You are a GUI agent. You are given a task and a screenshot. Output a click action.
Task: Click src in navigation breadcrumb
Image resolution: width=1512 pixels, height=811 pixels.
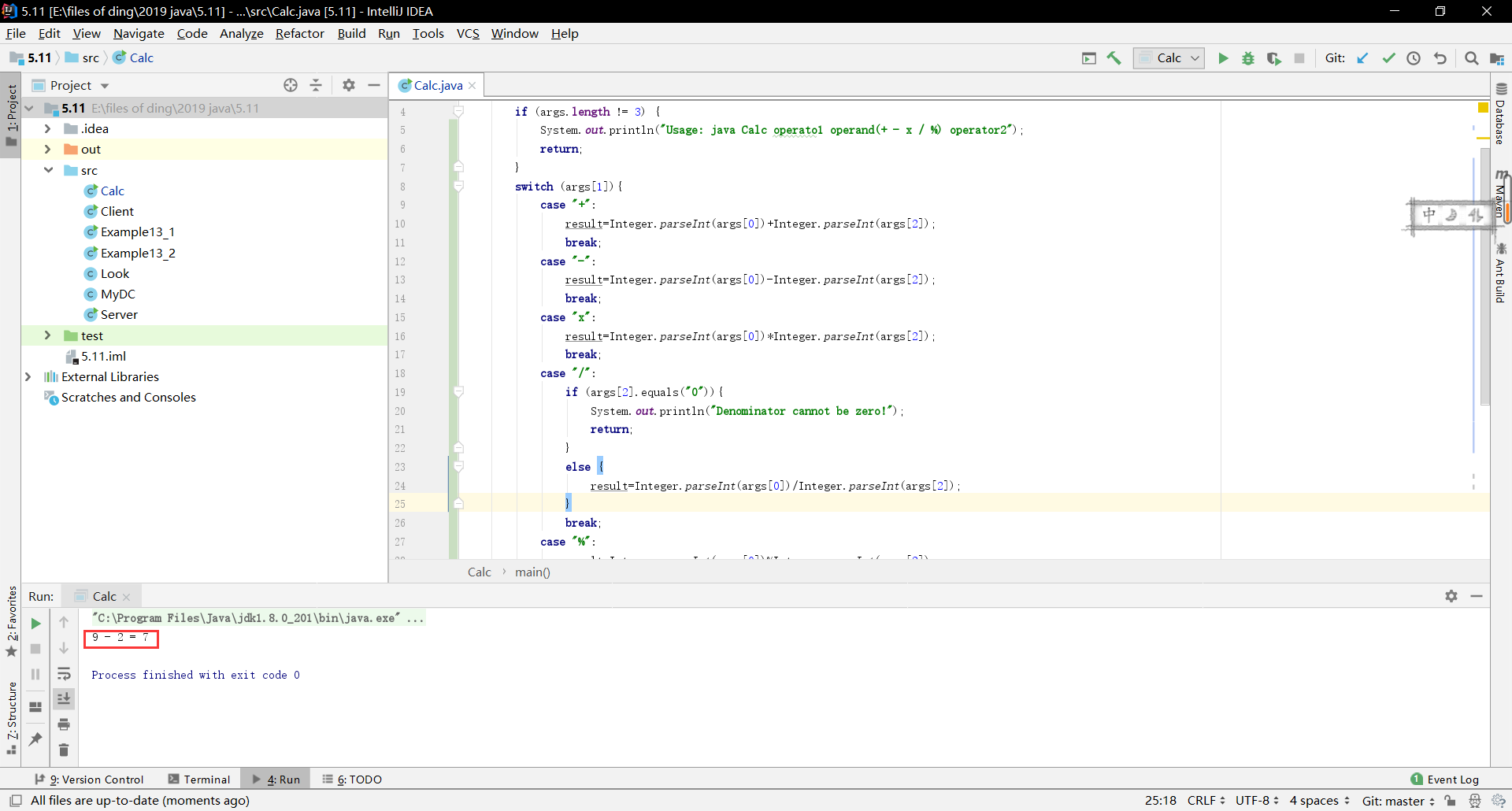(x=83, y=57)
